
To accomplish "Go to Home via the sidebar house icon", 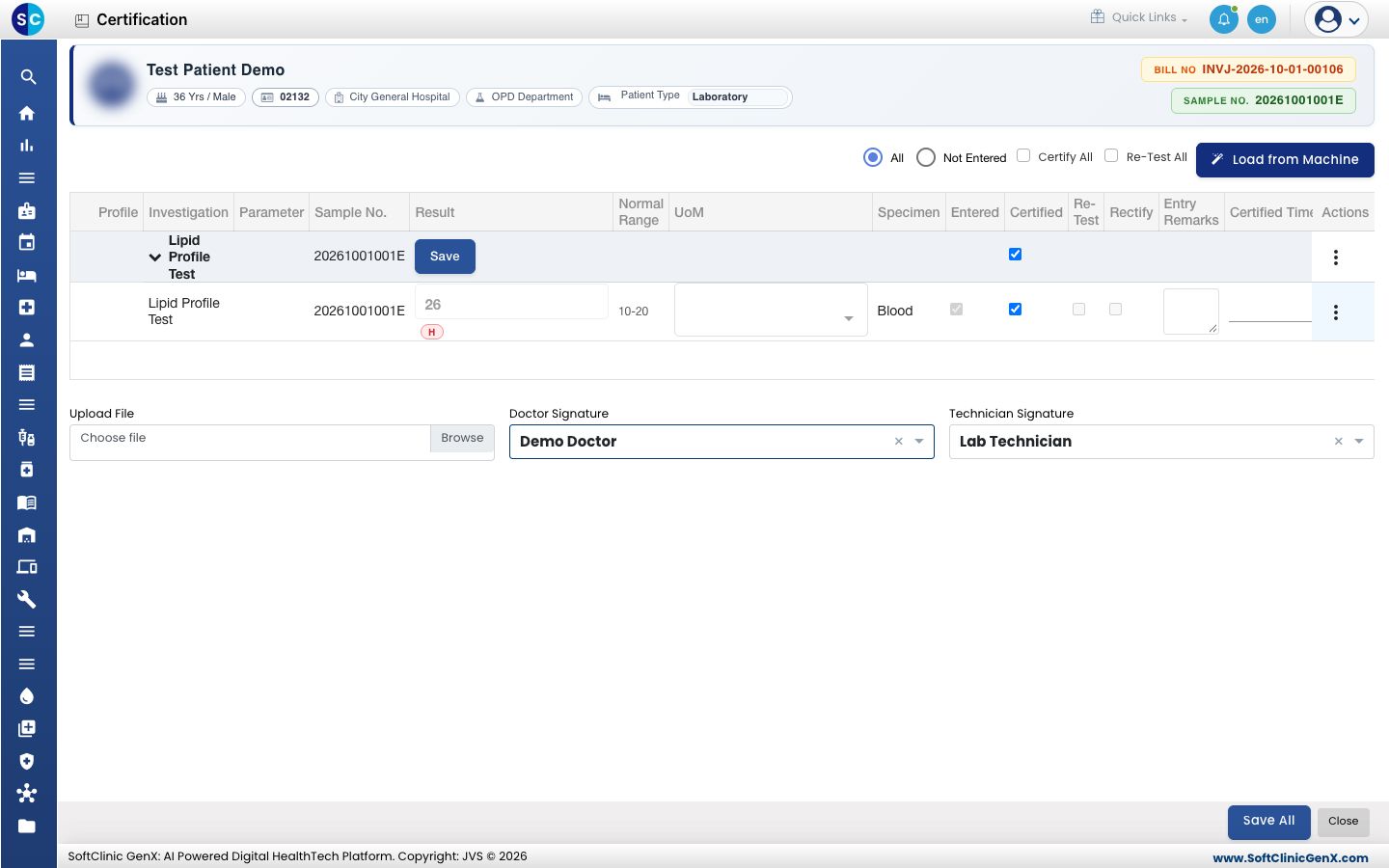I will 27,113.
